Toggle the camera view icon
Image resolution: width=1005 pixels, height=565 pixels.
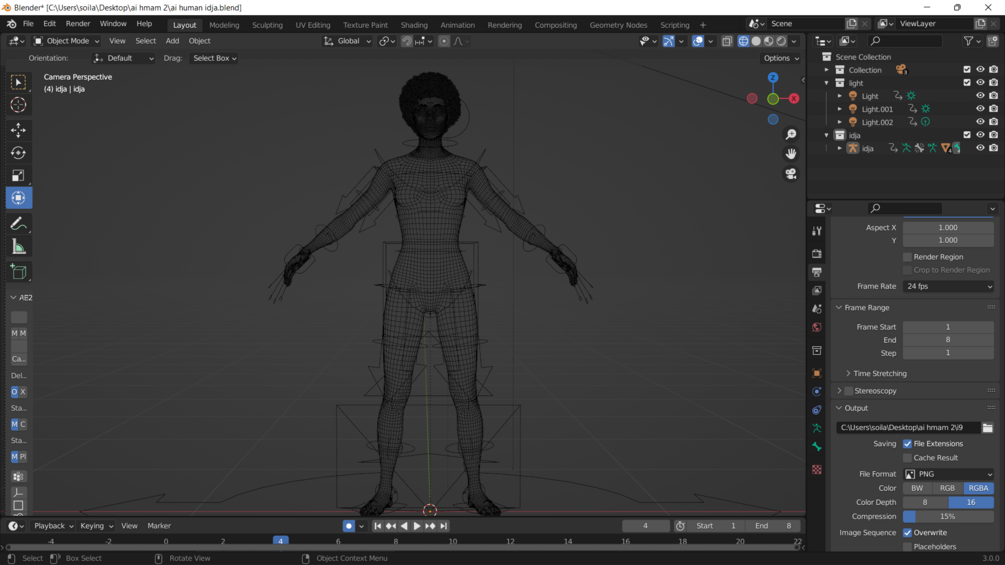click(790, 174)
